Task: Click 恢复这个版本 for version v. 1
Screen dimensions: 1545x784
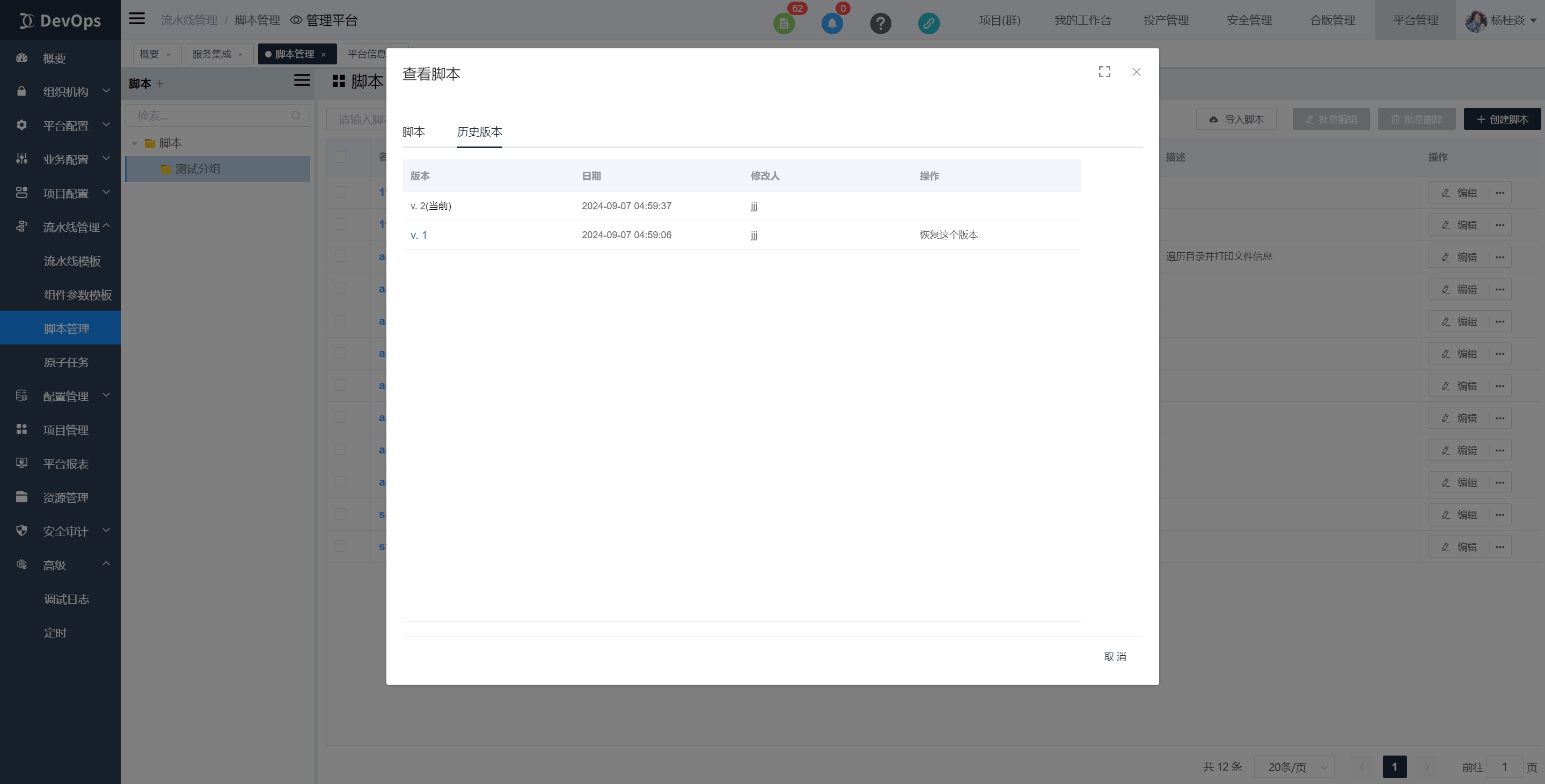Action: click(948, 235)
